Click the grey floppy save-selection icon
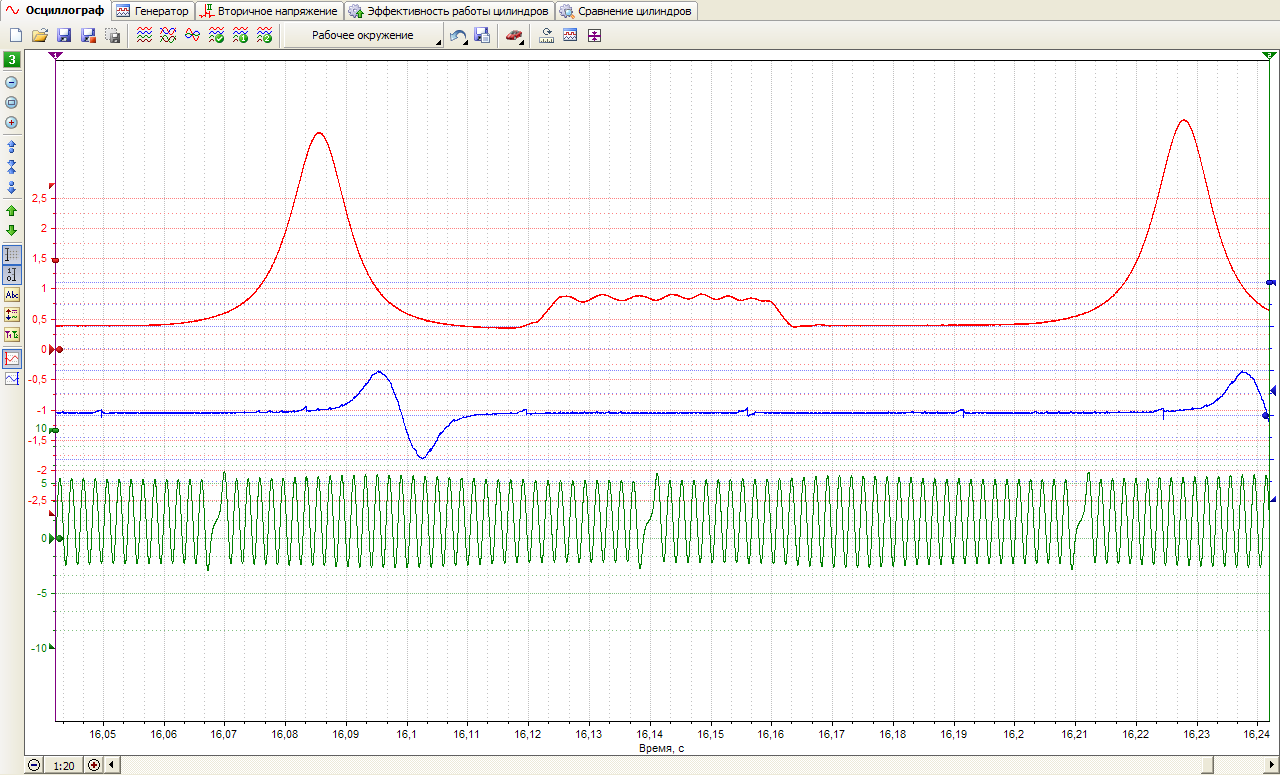 (x=113, y=36)
